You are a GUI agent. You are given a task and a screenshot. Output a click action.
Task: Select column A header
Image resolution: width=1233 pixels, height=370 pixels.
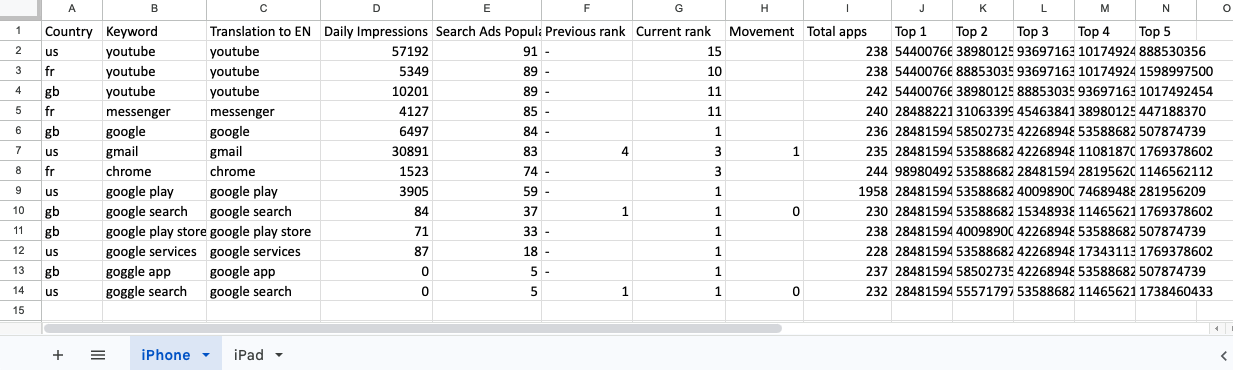click(72, 9)
